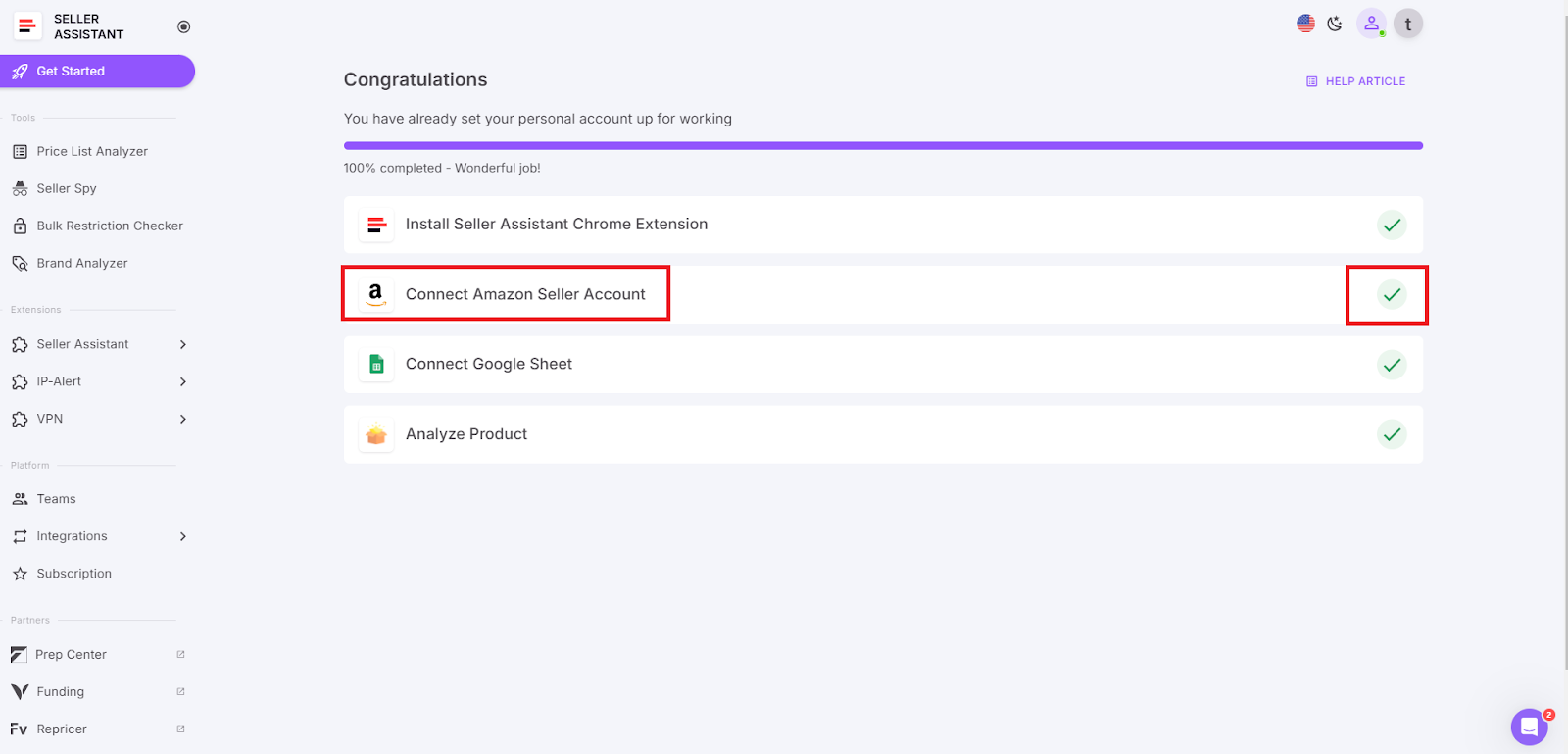Screen dimensions: 1568x754
Task: Open the dark mode moon icon
Action: [x=1335, y=22]
